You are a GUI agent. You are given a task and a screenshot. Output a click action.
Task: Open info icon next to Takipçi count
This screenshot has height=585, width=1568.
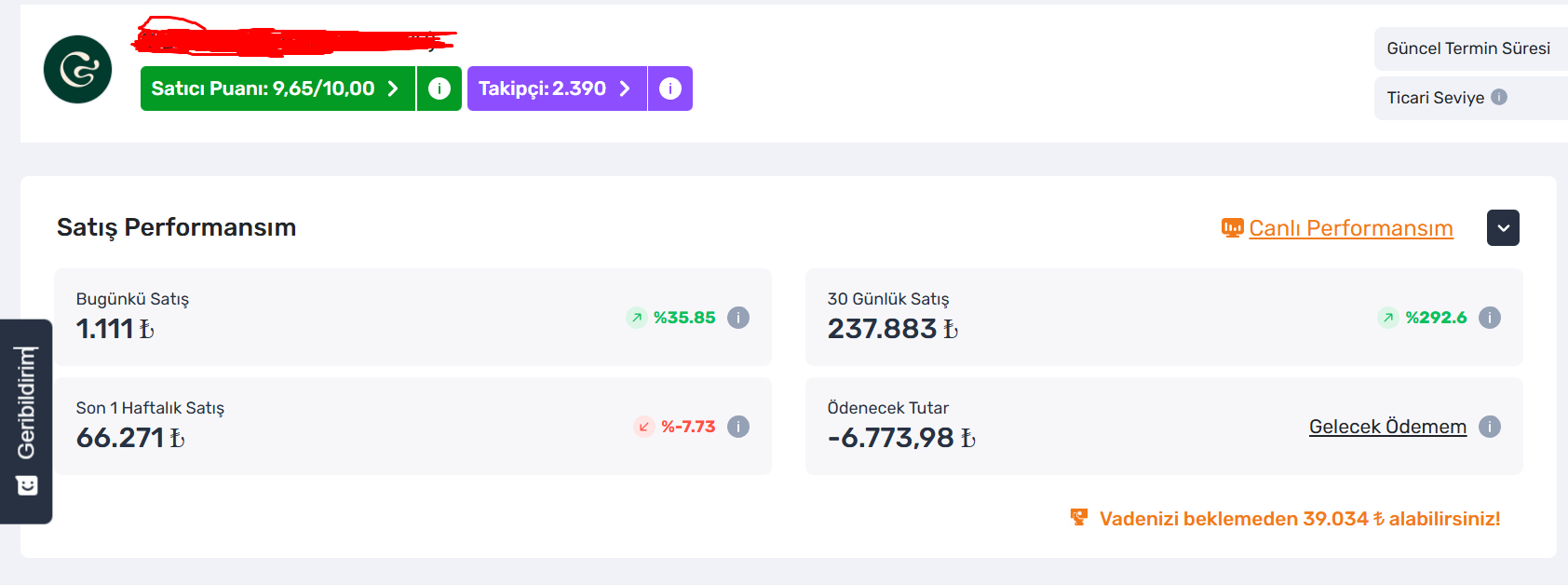coord(670,88)
